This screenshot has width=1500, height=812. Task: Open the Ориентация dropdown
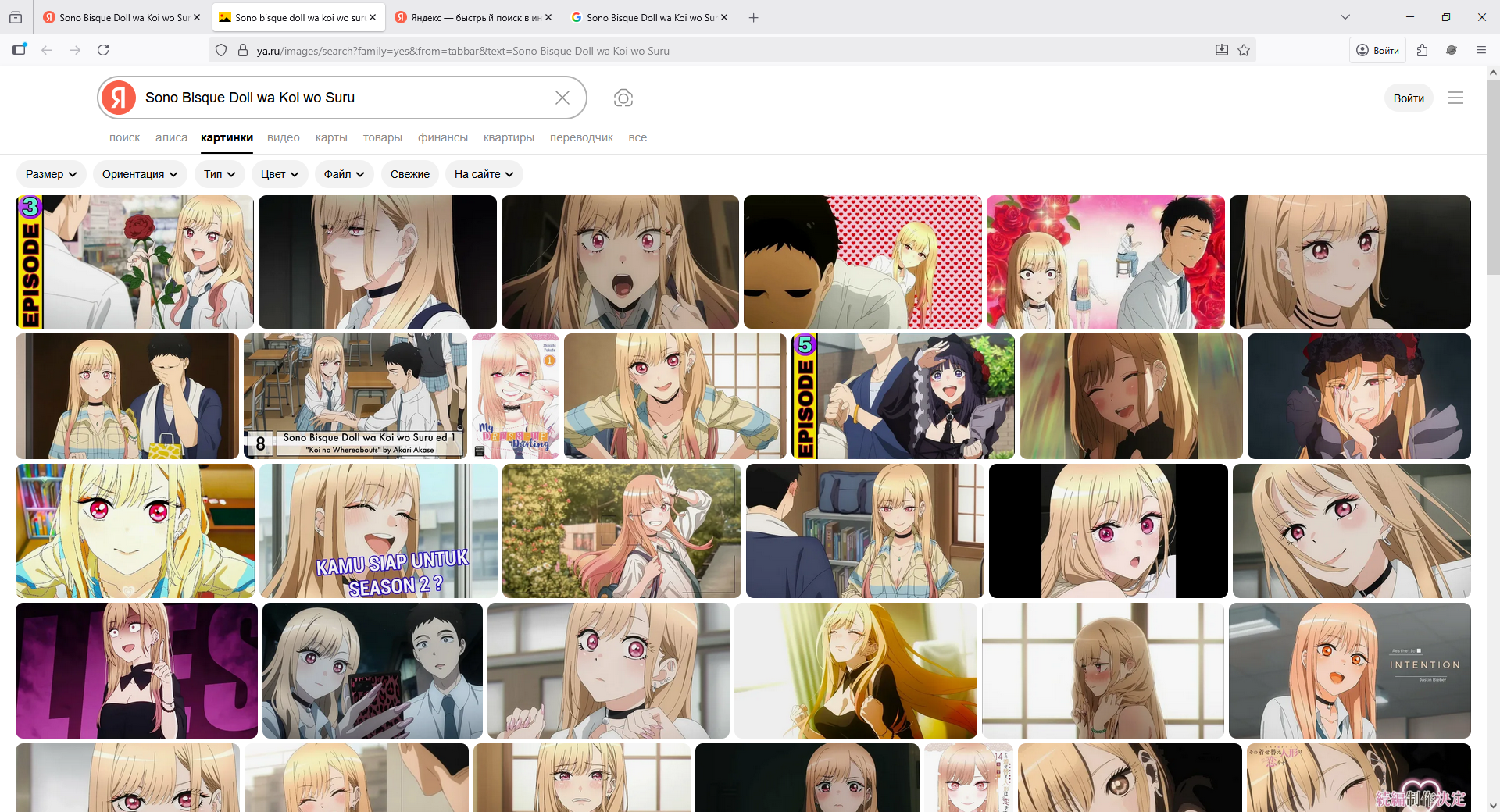tap(140, 174)
